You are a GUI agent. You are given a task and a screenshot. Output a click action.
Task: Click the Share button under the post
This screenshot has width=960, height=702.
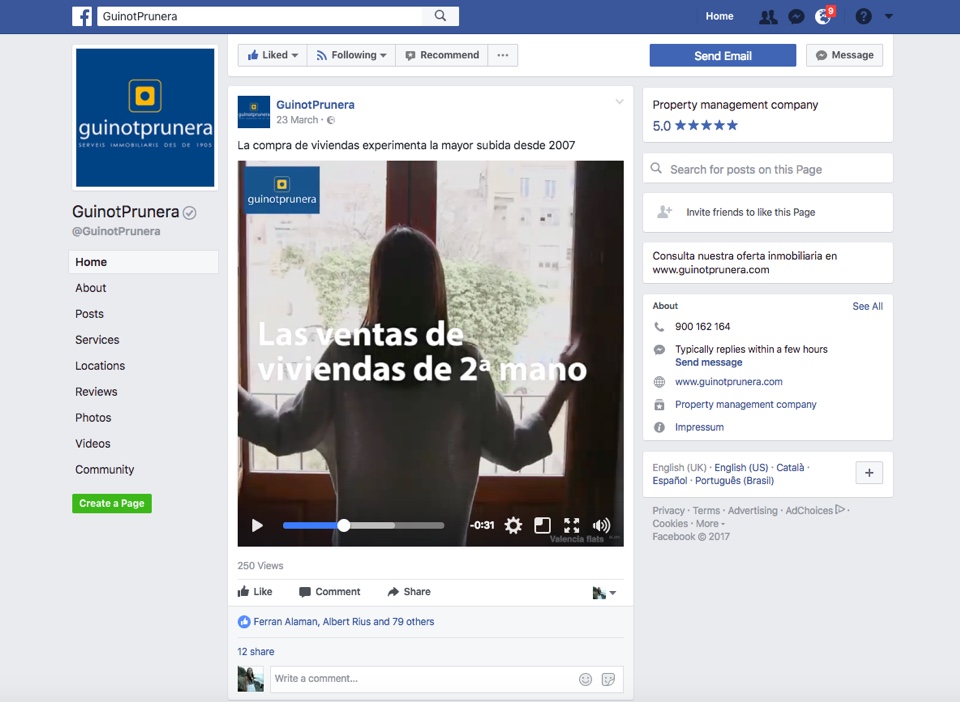coord(409,592)
